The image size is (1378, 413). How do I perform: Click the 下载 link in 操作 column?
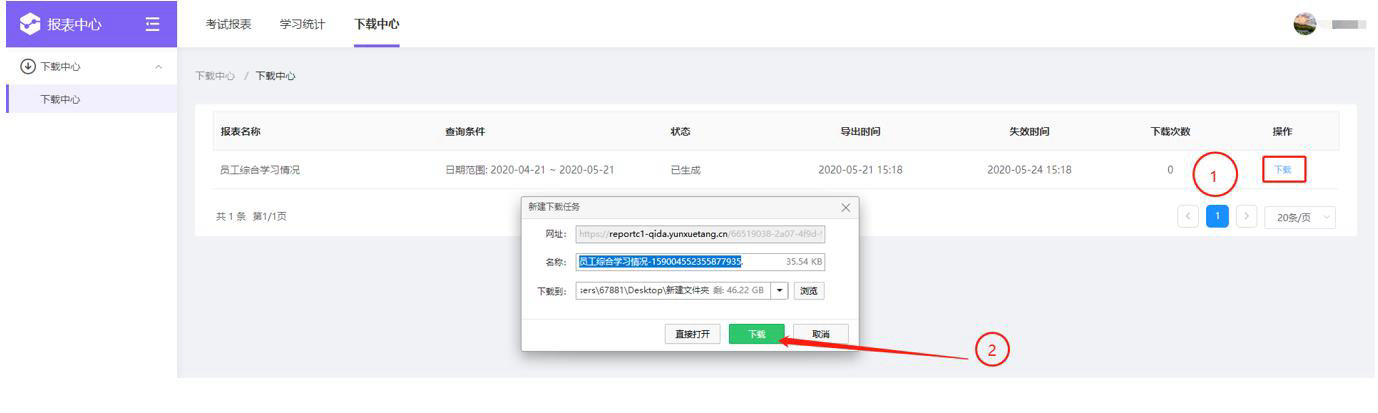click(1282, 170)
